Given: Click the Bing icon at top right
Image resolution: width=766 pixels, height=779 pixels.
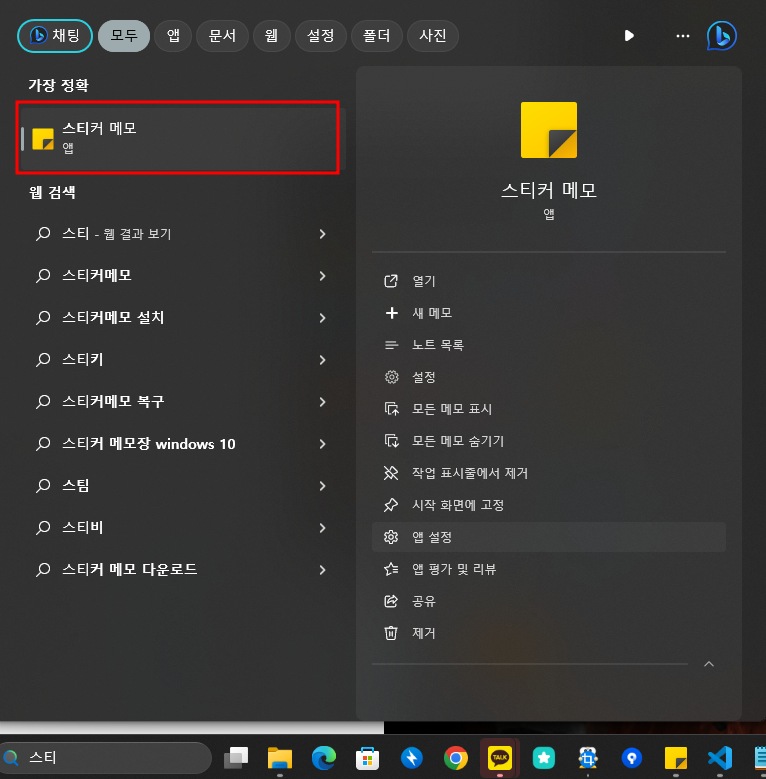Looking at the screenshot, I should point(721,36).
